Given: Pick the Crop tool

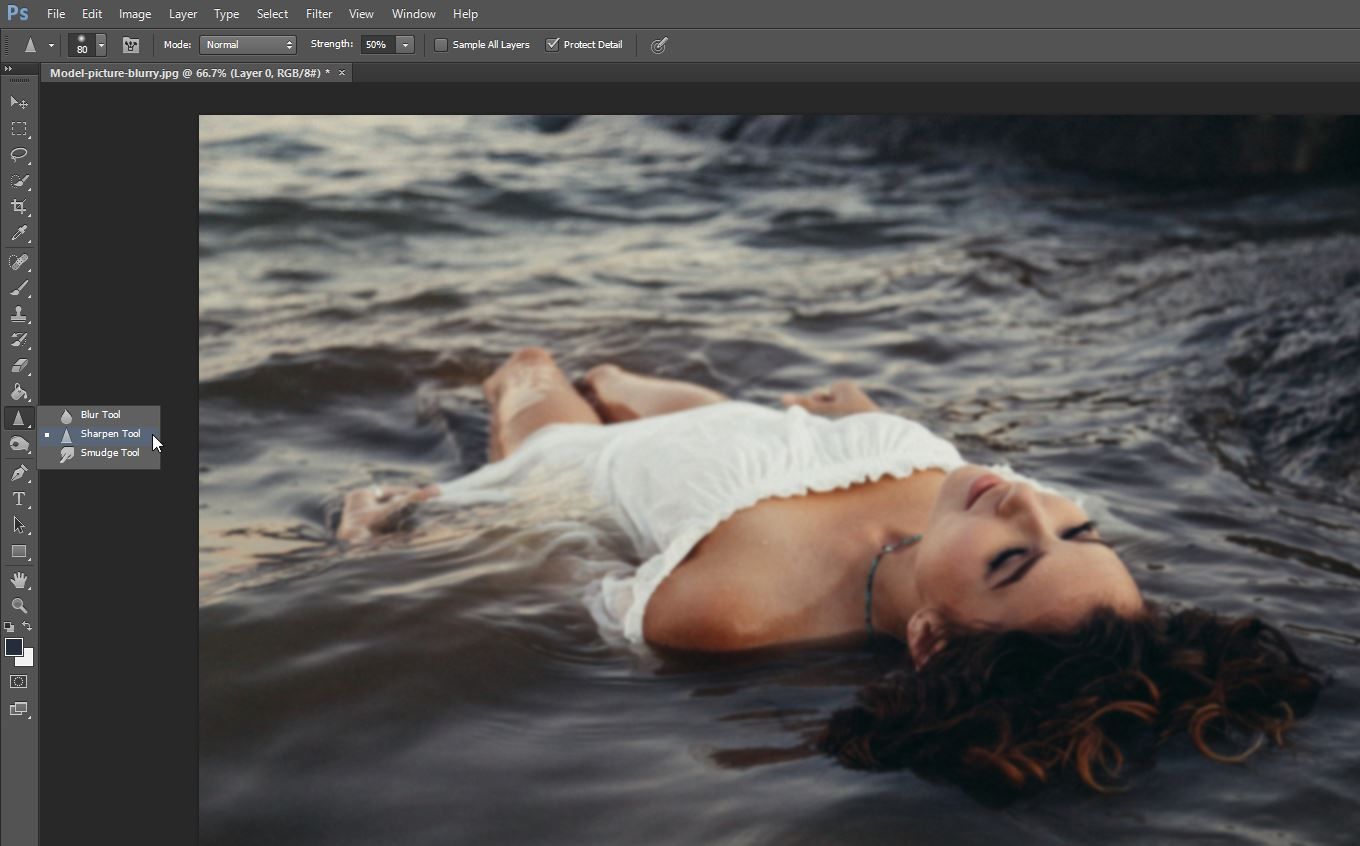Looking at the screenshot, I should coord(19,207).
